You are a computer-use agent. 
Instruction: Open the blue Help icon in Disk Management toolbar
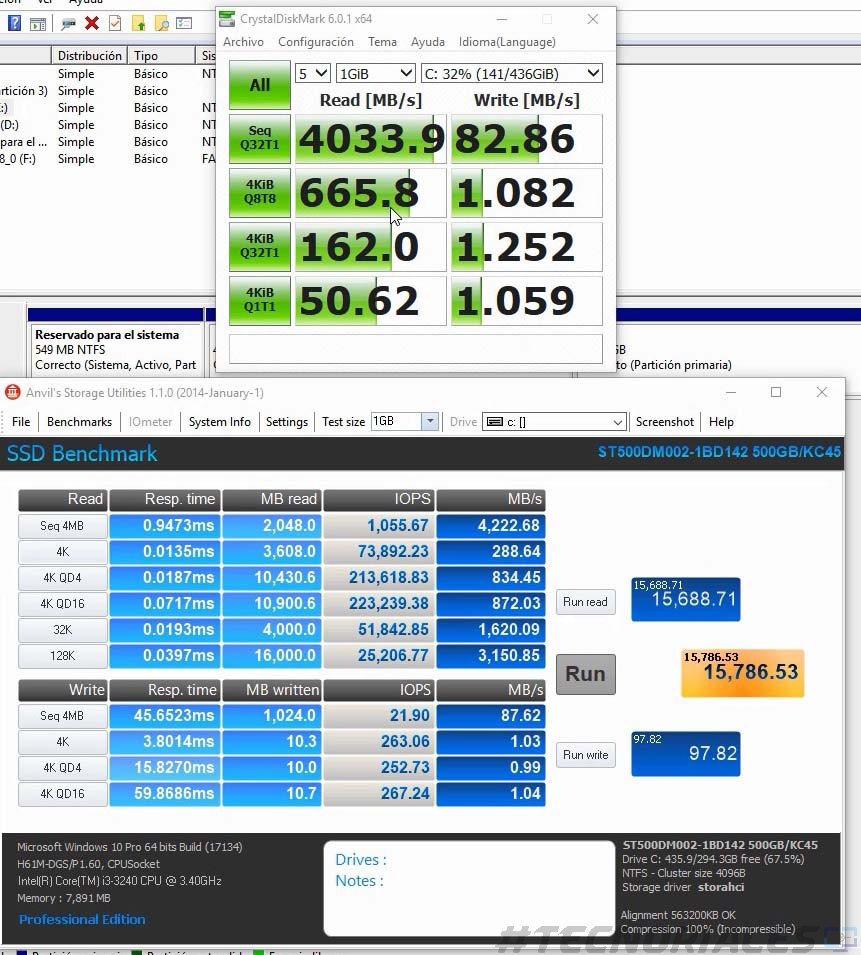[x=12, y=24]
